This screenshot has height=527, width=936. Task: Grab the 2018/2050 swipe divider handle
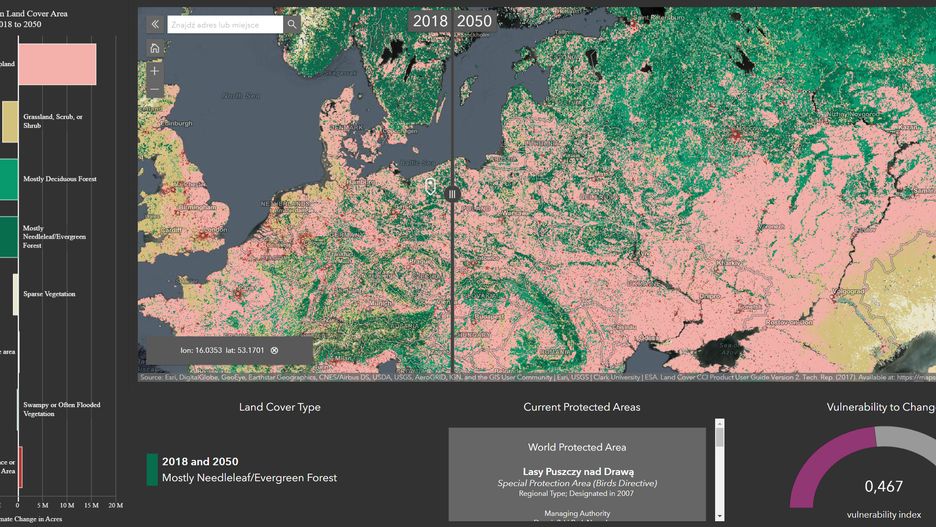[x=452, y=194]
